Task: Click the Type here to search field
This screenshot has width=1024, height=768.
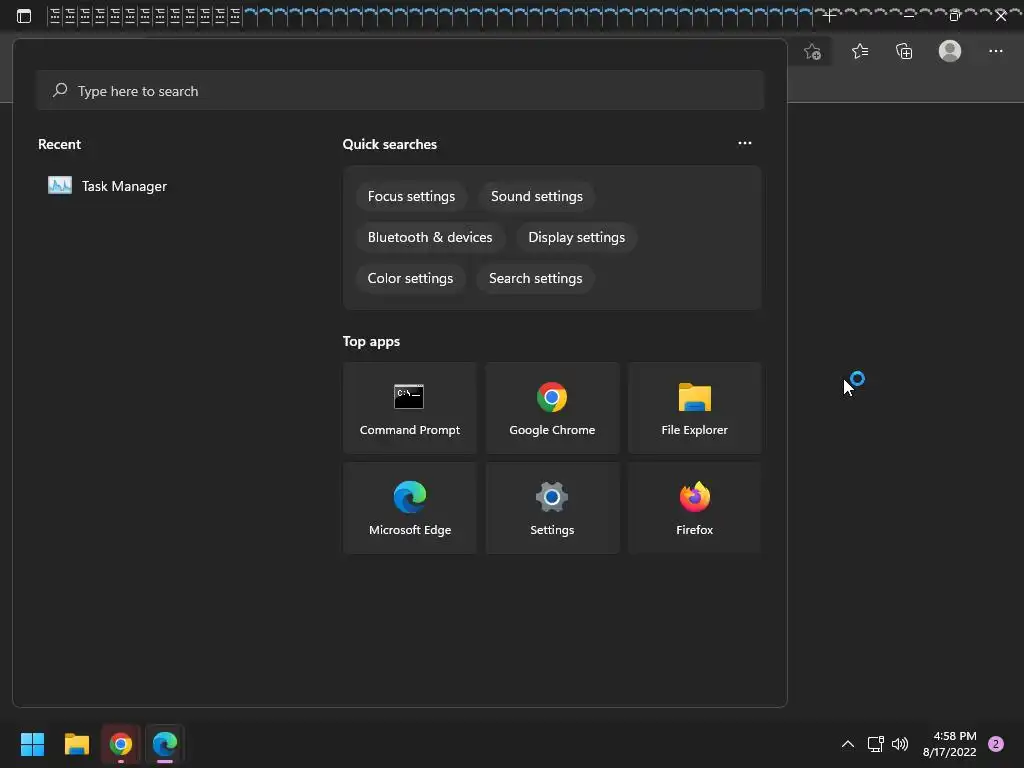Action: 400,91
